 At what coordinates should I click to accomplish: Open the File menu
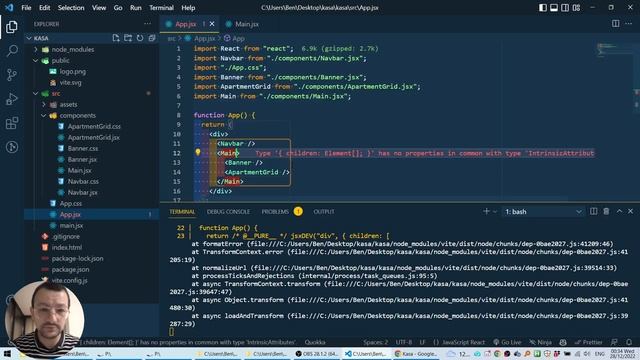point(26,7)
